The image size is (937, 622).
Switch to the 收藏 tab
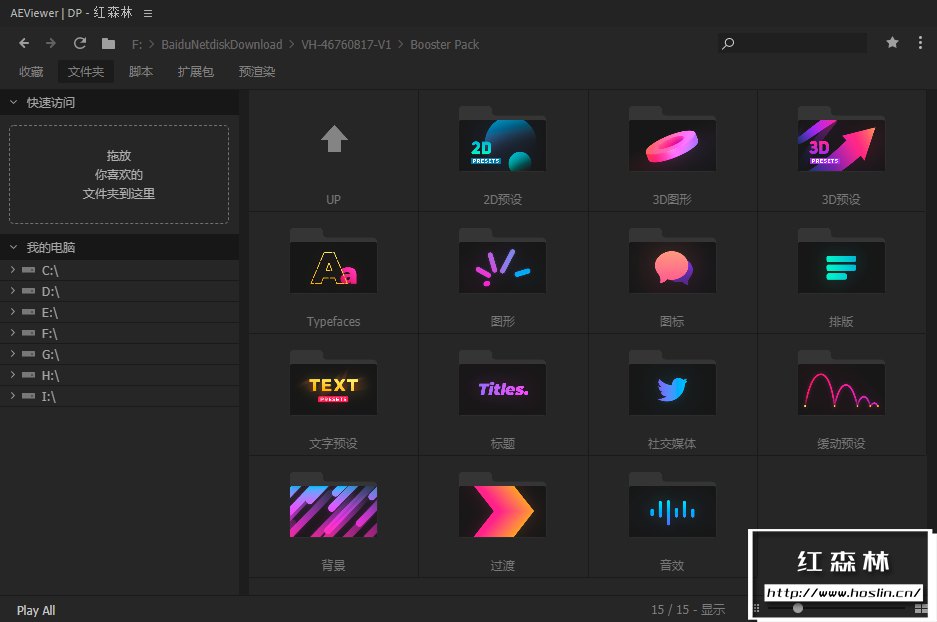tap(31, 72)
